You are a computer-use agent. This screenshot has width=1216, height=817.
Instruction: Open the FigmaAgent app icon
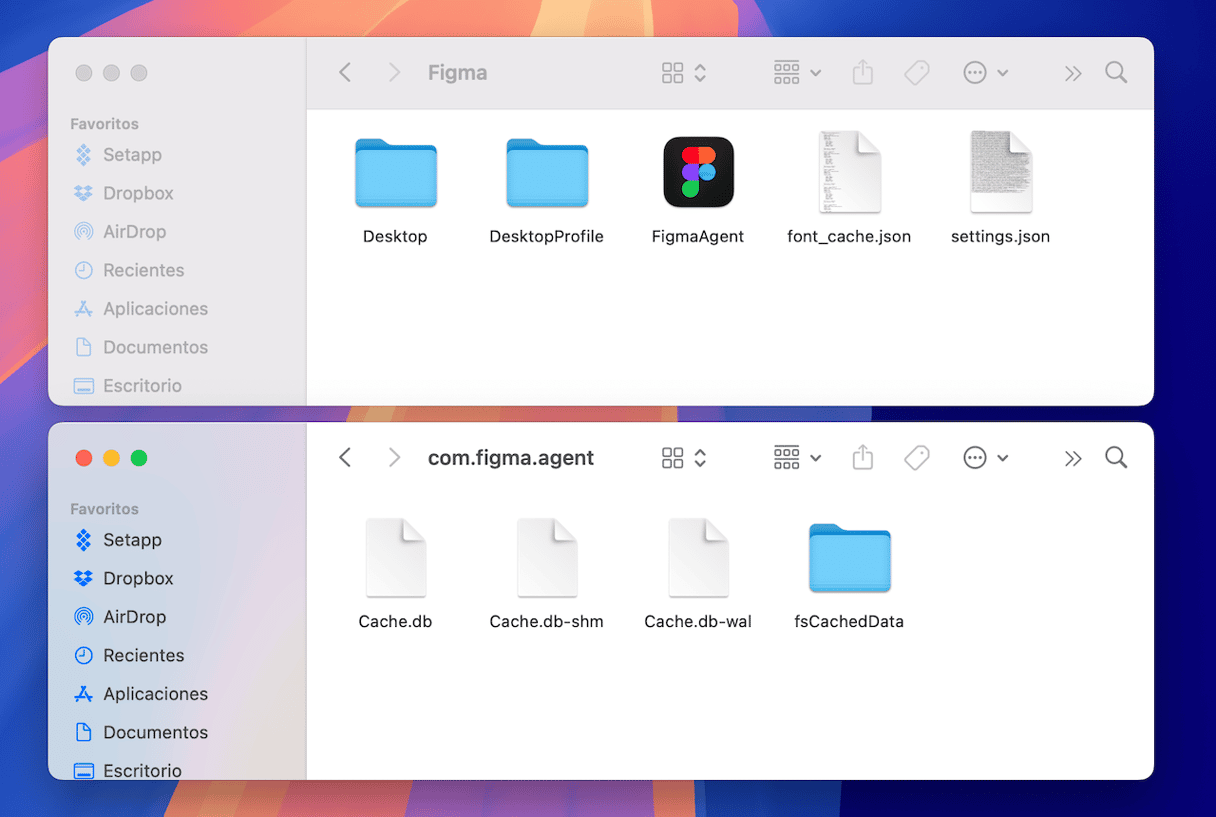(698, 173)
